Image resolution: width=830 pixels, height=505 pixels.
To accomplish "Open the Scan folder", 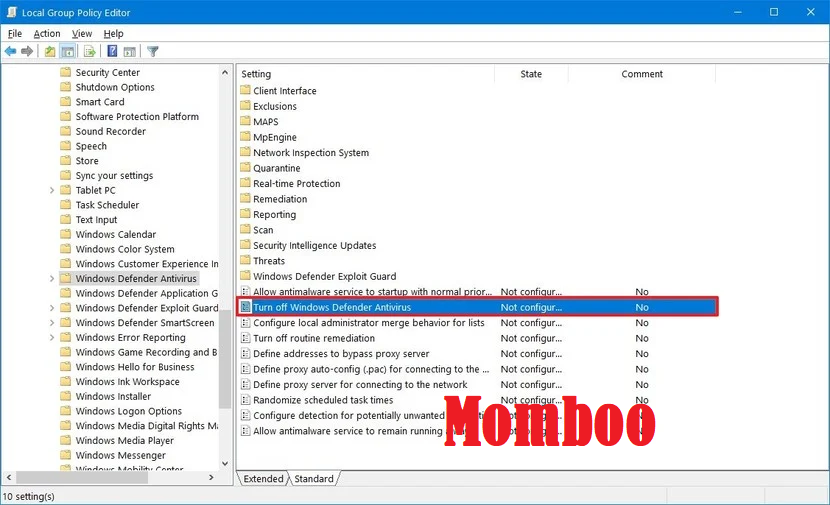I will (263, 230).
